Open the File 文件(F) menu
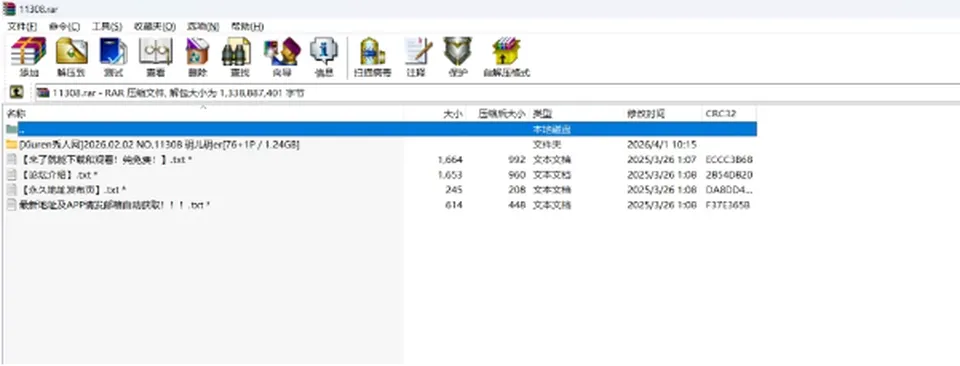The width and height of the screenshot is (960, 366). (x=22, y=26)
